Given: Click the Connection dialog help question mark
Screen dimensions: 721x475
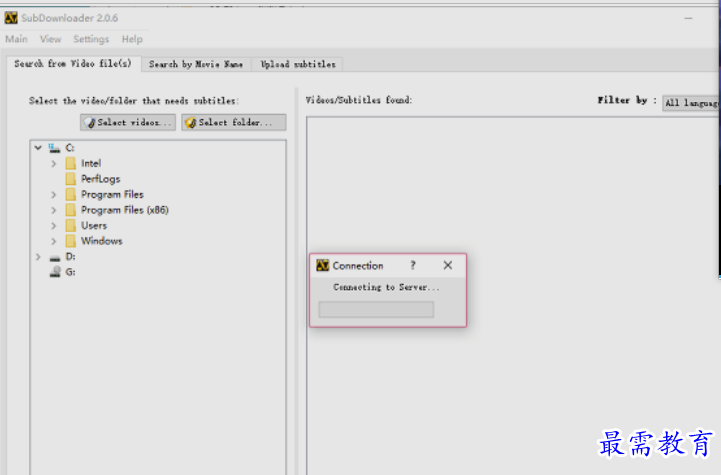Looking at the screenshot, I should coord(413,265).
